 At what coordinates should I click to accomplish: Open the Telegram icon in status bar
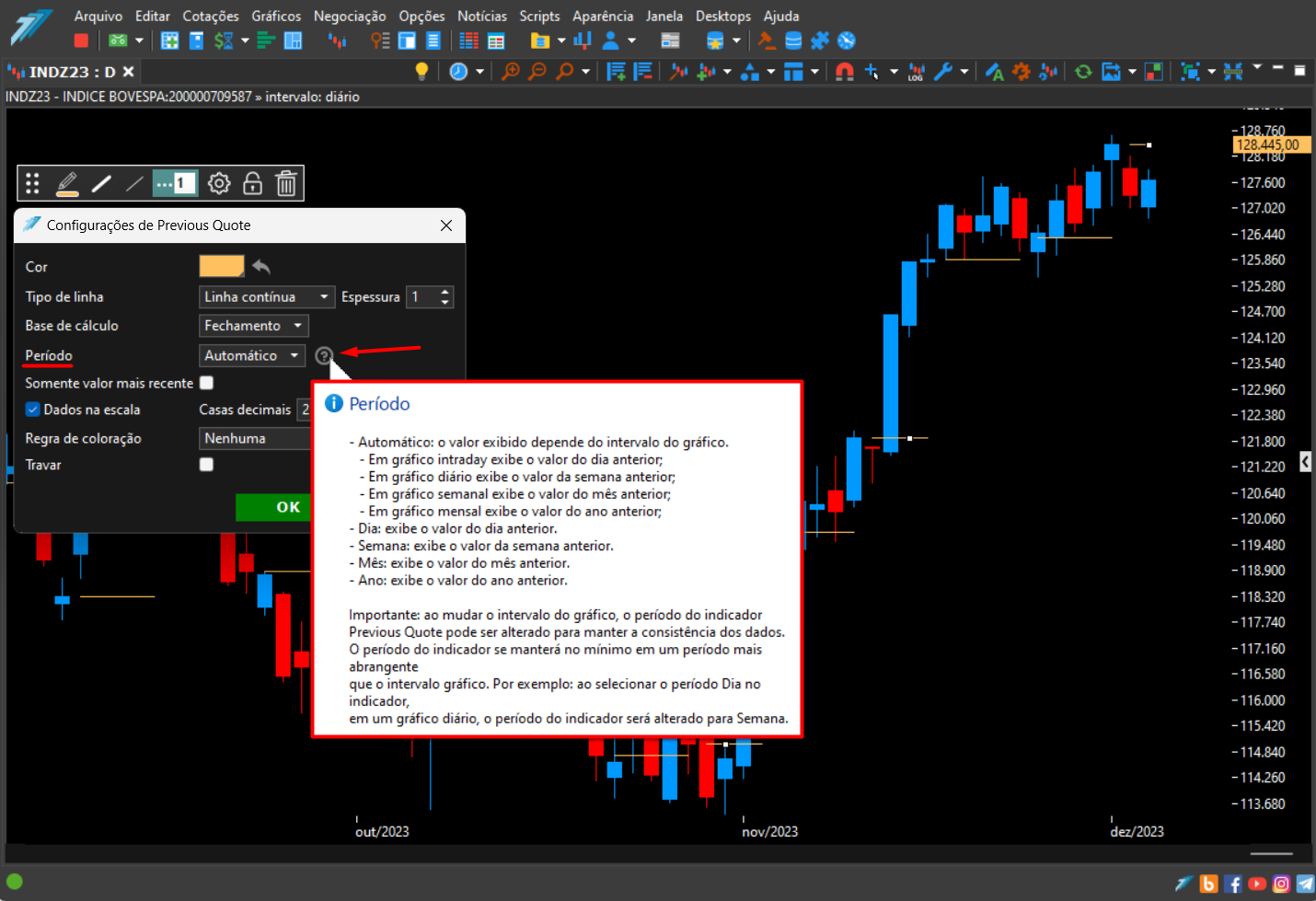coord(1305,884)
